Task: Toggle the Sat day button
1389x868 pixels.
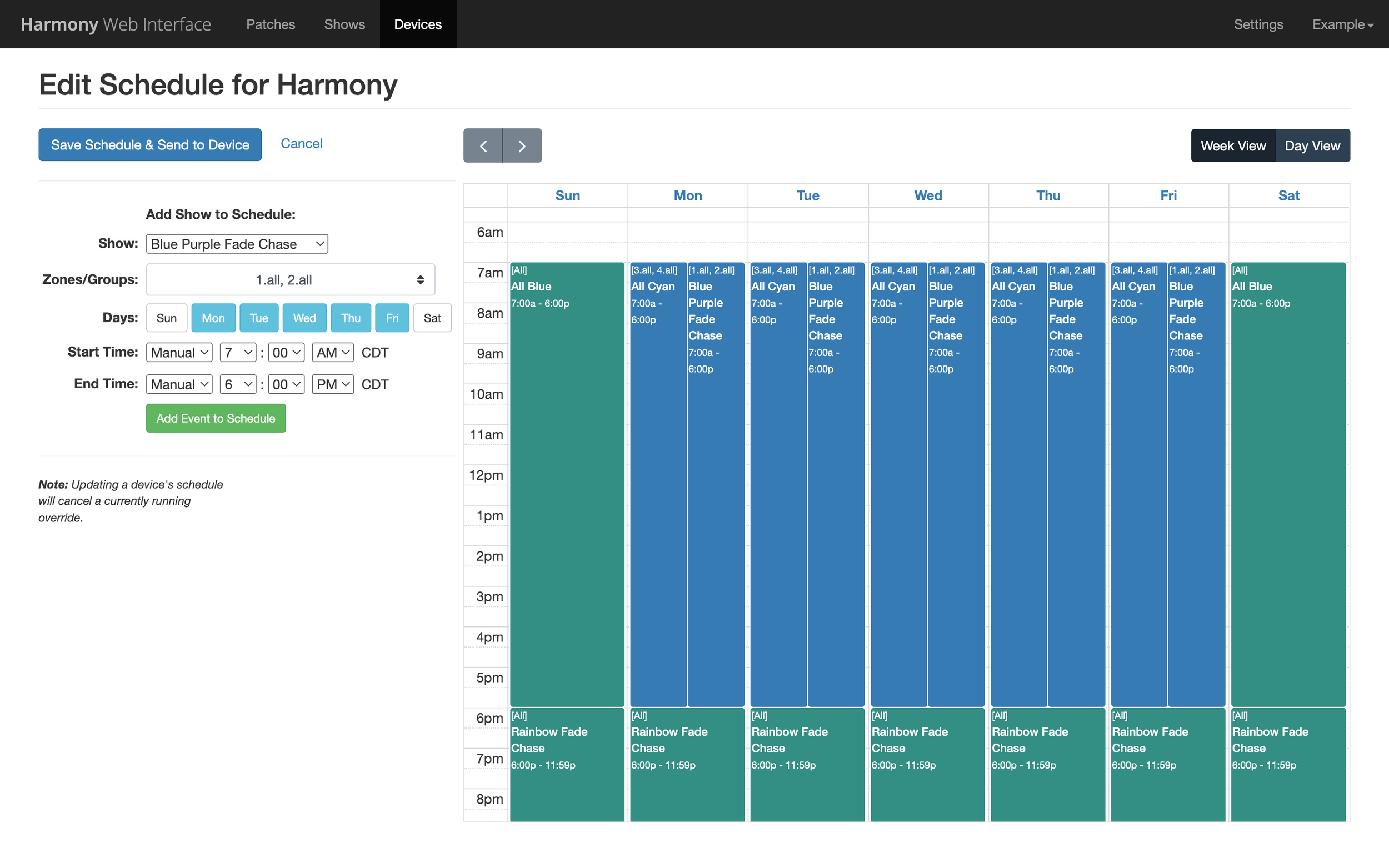Action: coord(432,318)
